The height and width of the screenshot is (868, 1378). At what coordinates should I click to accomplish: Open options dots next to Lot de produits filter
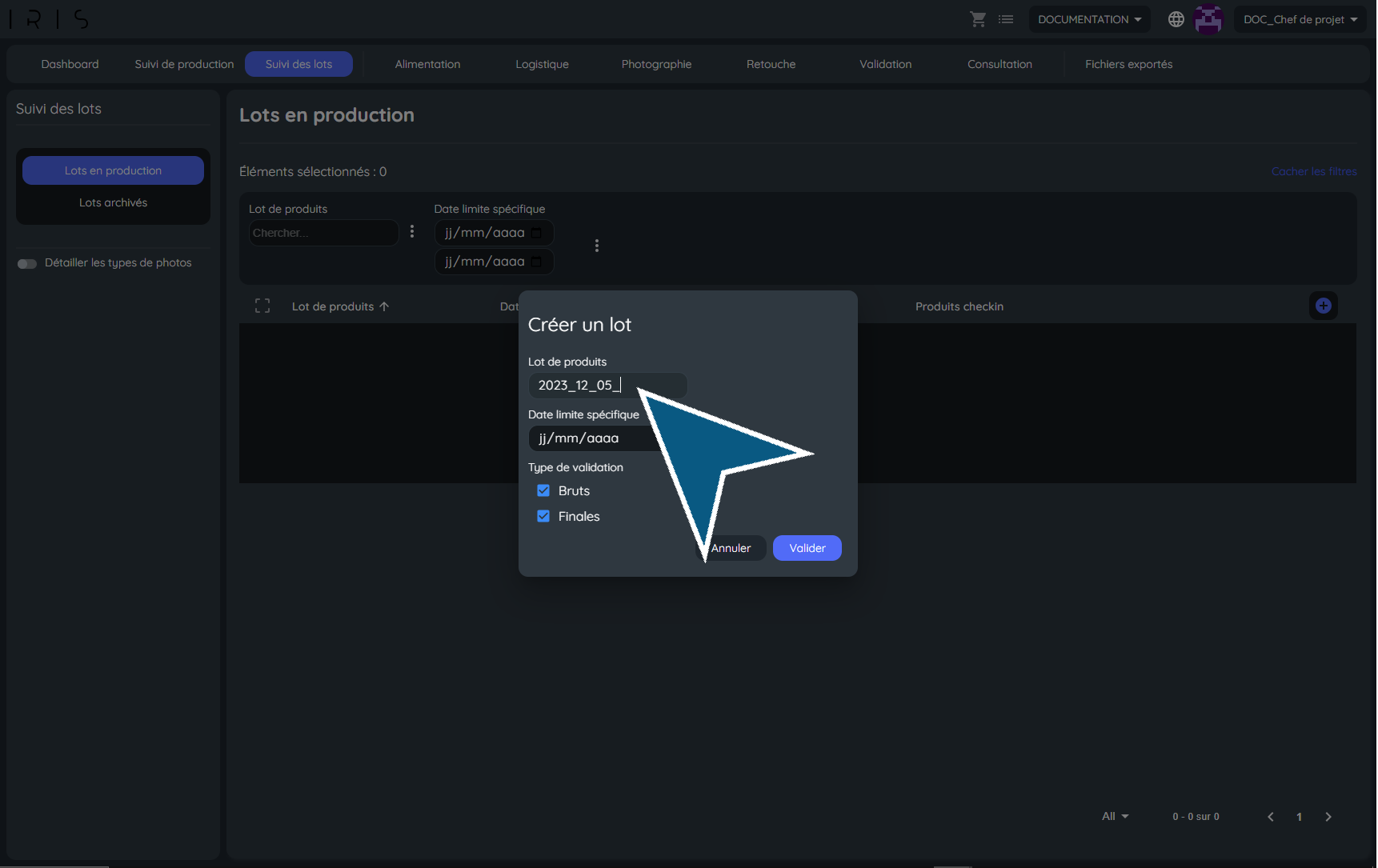click(x=412, y=231)
